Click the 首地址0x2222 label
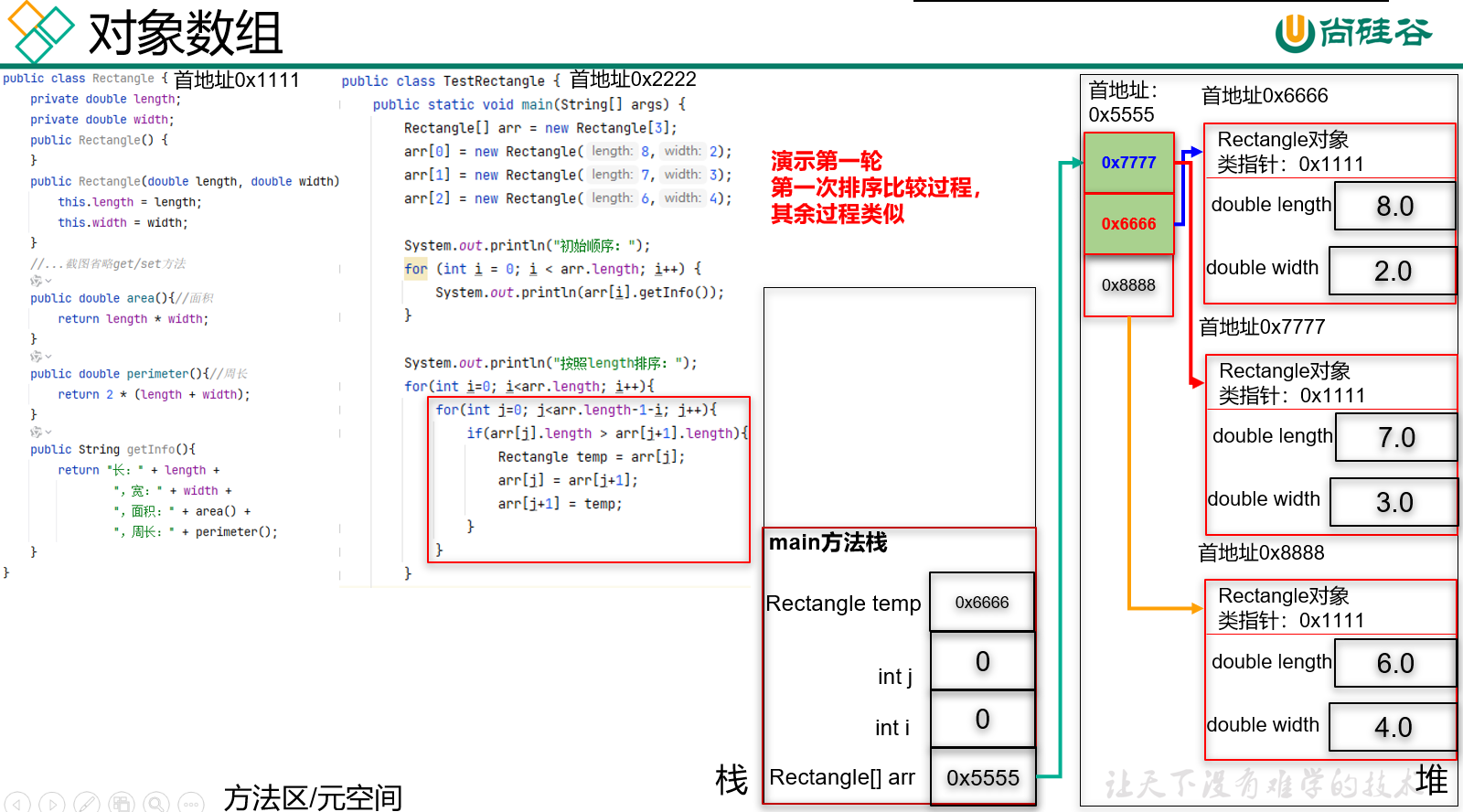The image size is (1463, 812). pos(633,80)
